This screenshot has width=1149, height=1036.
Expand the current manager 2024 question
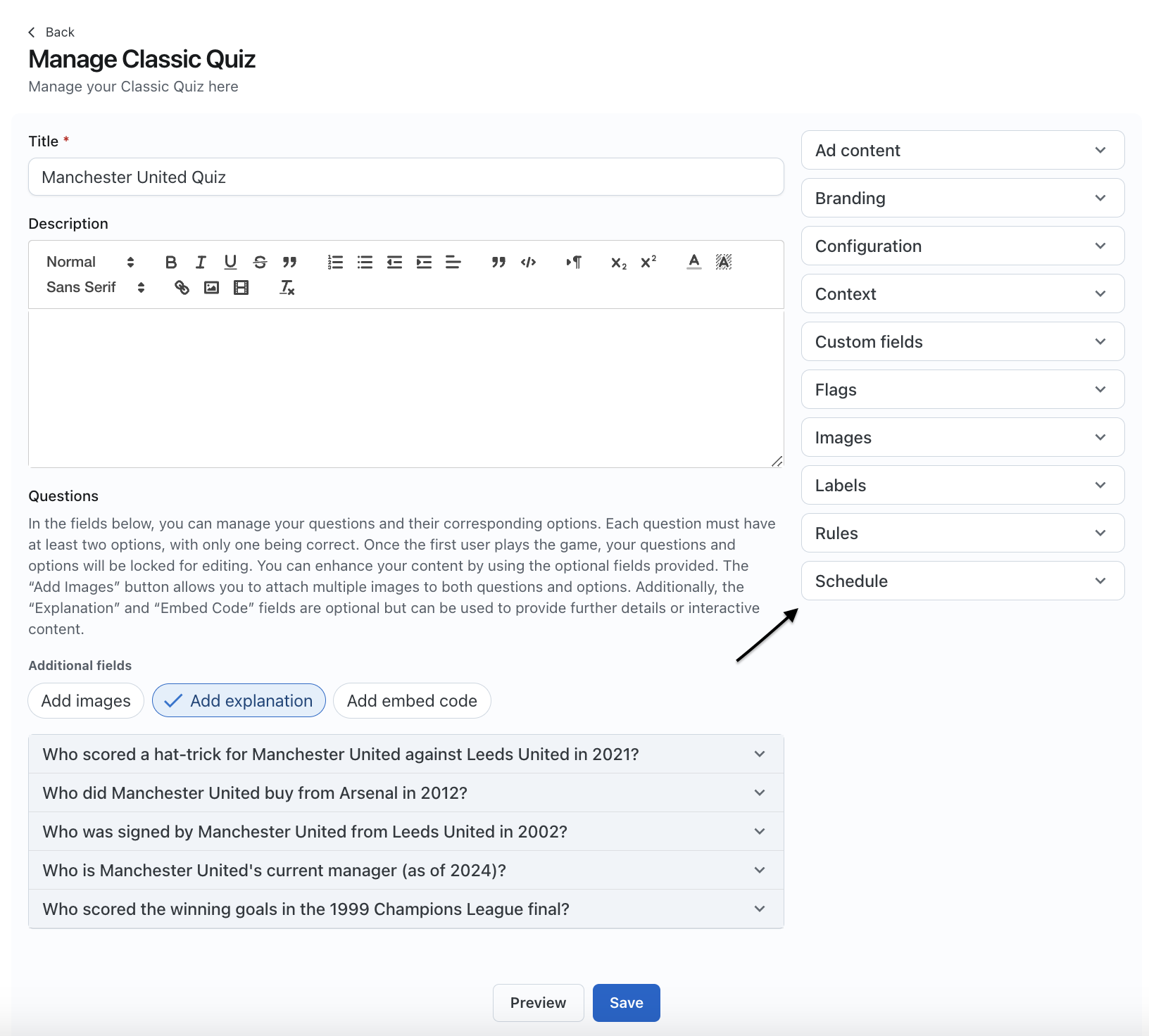[x=406, y=871]
